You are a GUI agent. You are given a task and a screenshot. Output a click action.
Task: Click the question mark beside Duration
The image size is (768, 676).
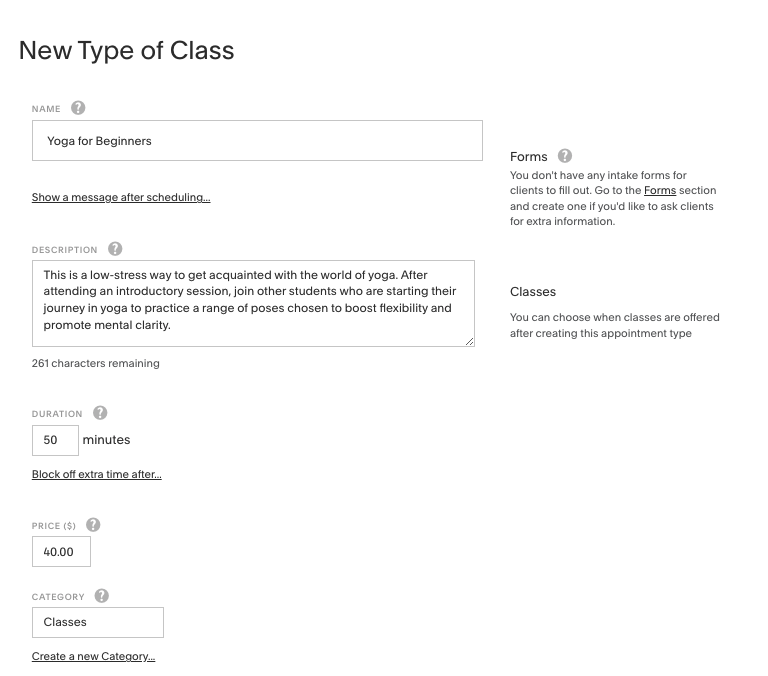click(x=99, y=413)
